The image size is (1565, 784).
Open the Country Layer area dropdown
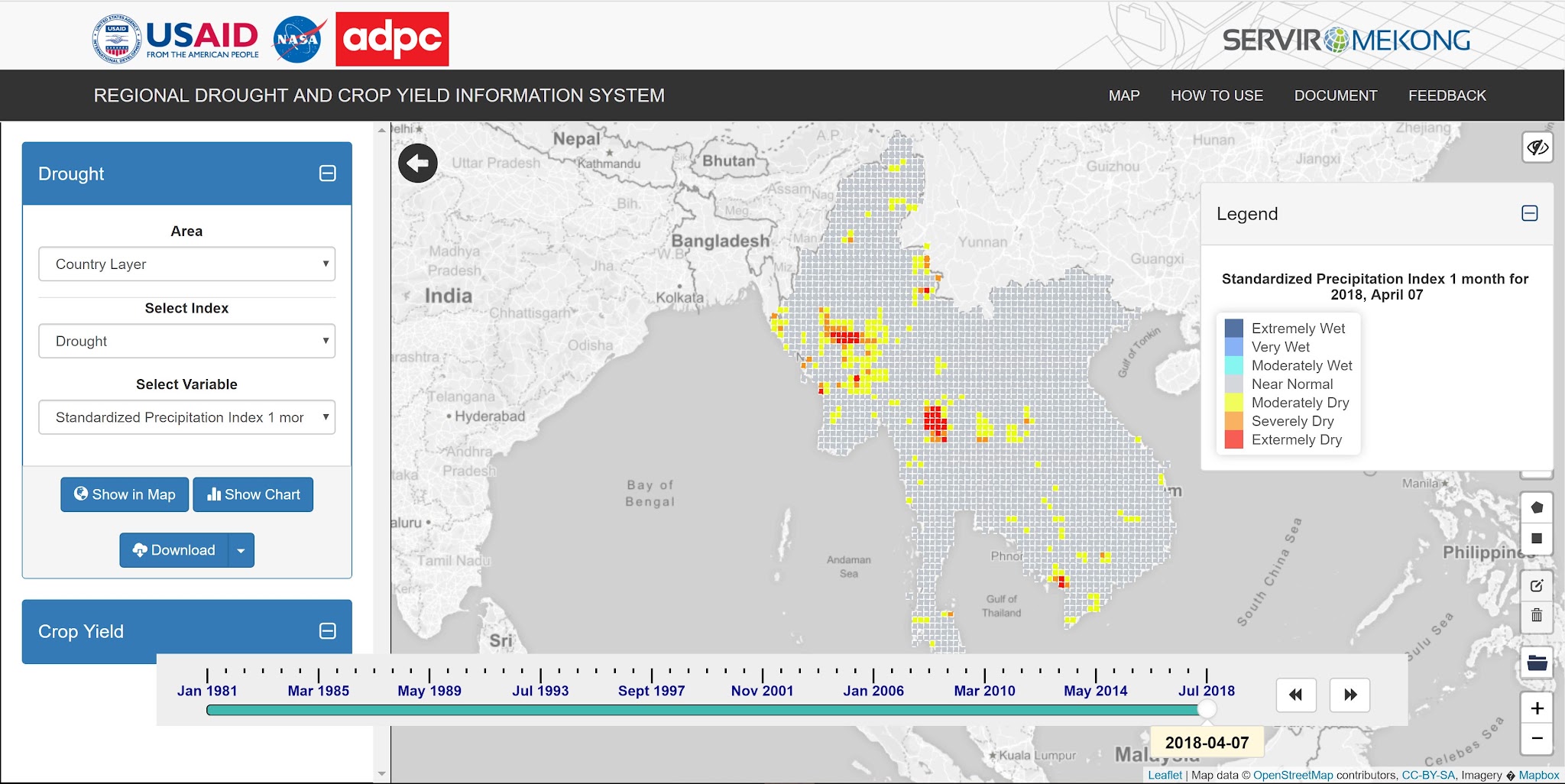(x=187, y=264)
